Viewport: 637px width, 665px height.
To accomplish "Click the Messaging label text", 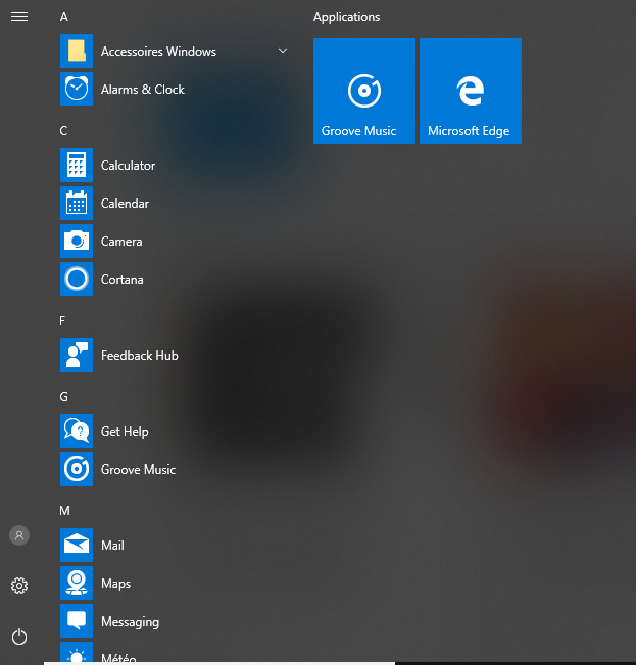I will point(130,622).
